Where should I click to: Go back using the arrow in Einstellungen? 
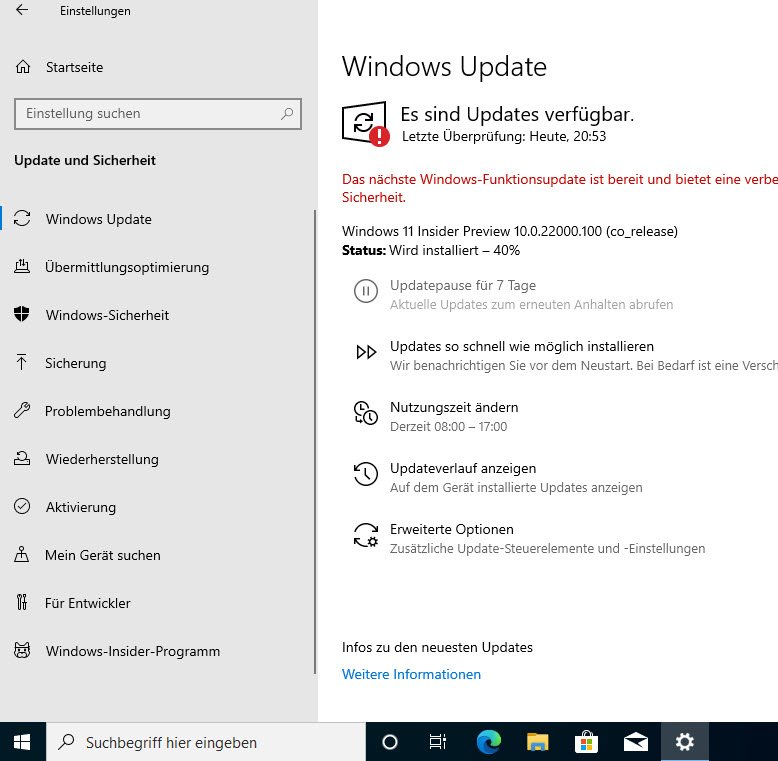[22, 10]
